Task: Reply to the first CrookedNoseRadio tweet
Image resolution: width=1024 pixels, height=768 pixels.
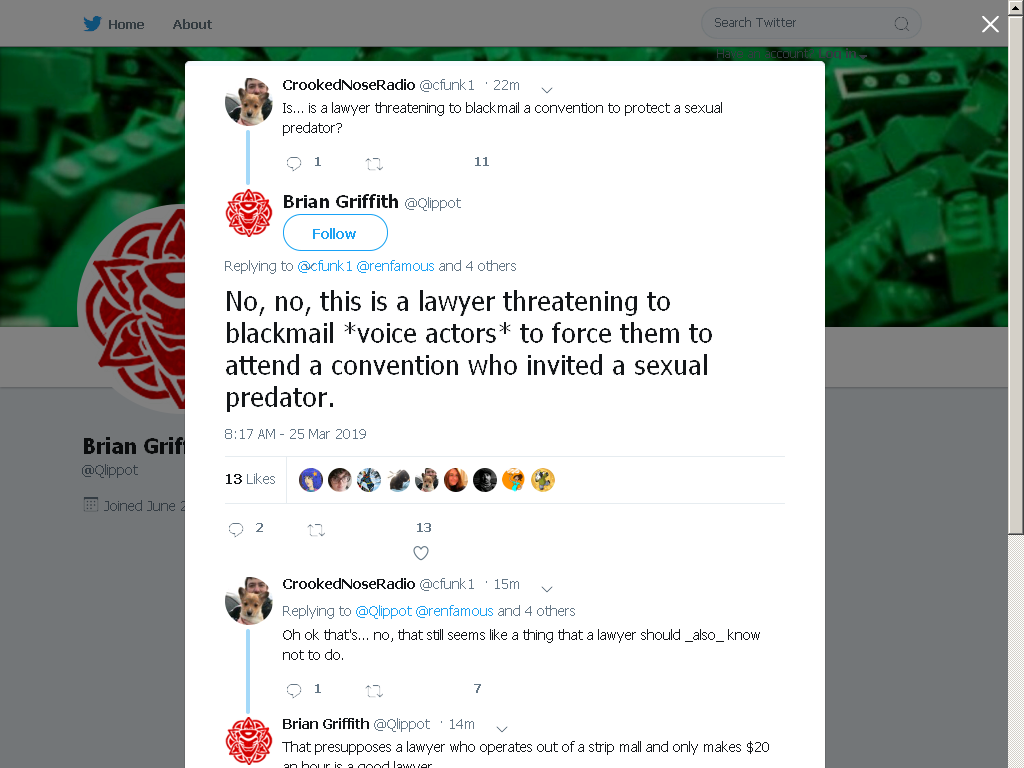Action: [x=294, y=163]
